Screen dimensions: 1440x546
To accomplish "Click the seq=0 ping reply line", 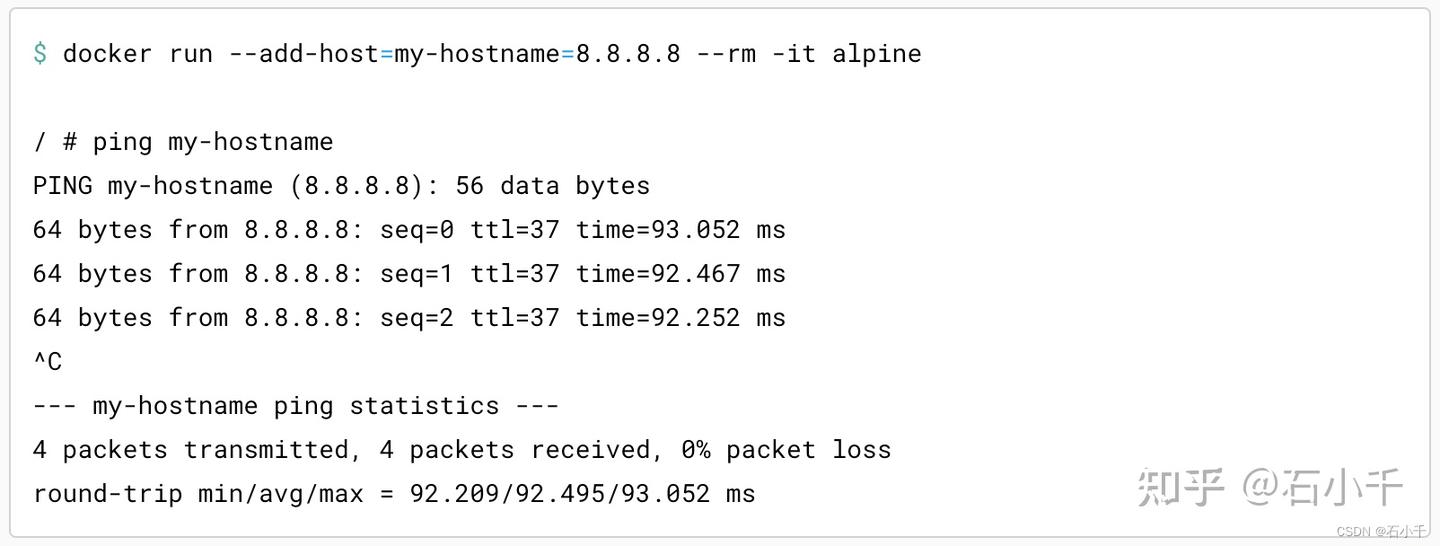I will point(409,230).
